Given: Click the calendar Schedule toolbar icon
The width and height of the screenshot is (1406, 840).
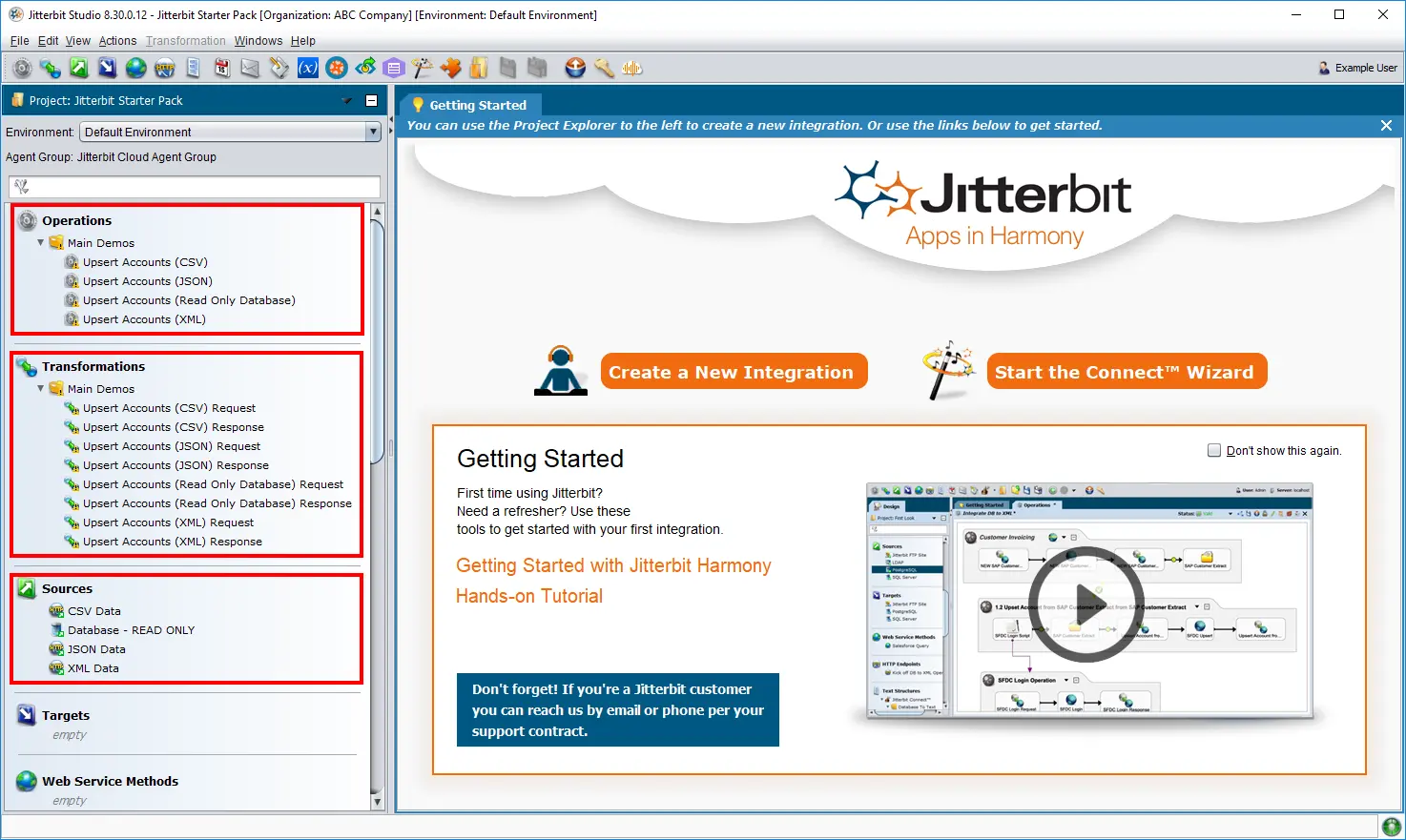Looking at the screenshot, I should tap(222, 68).
